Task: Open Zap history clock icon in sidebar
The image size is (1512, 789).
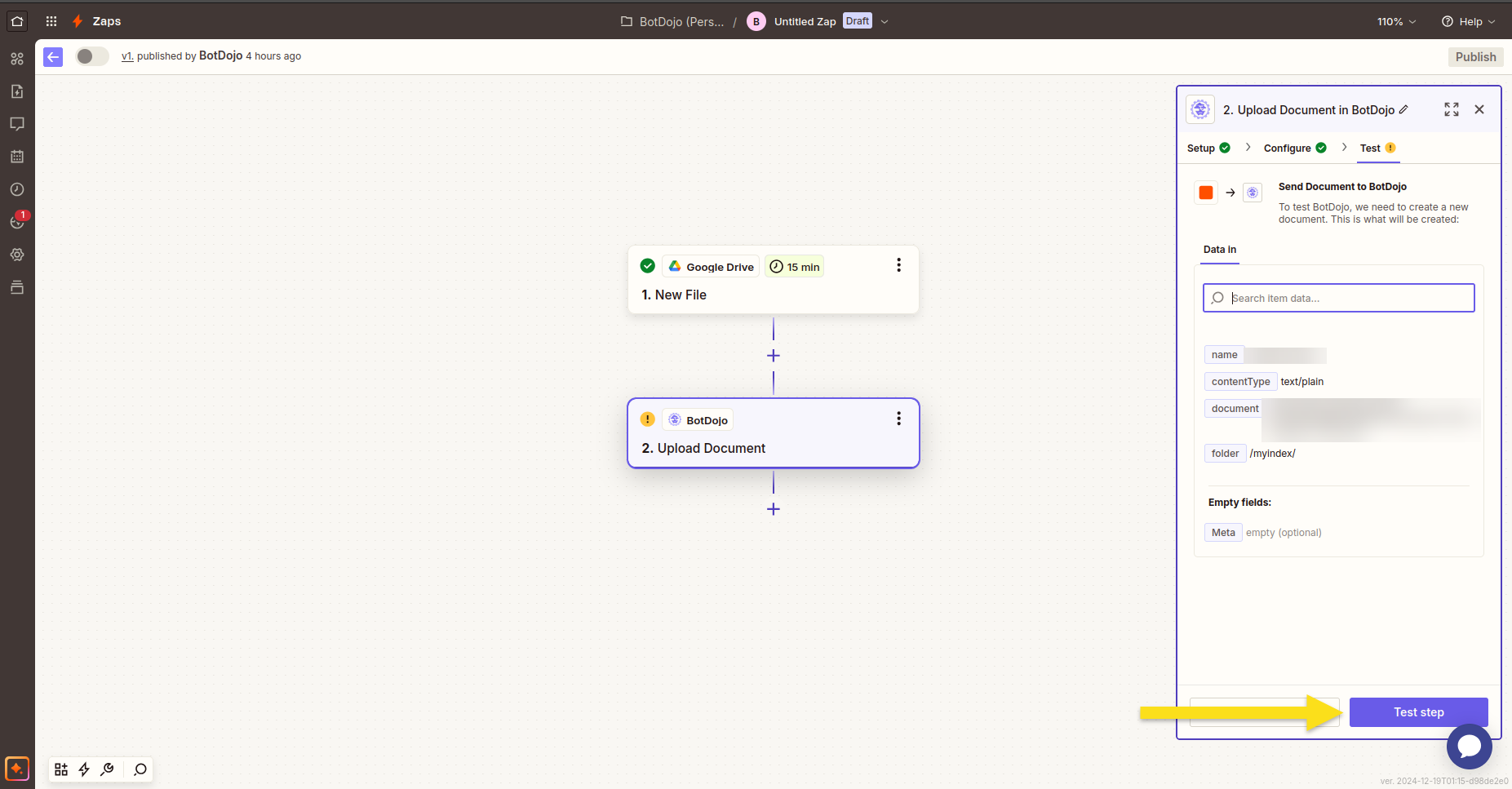Action: (x=17, y=189)
